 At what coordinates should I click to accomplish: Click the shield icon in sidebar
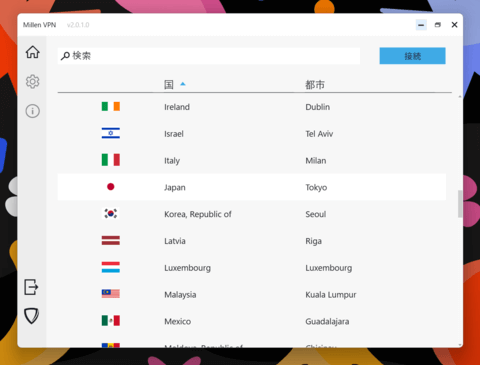coord(32,316)
